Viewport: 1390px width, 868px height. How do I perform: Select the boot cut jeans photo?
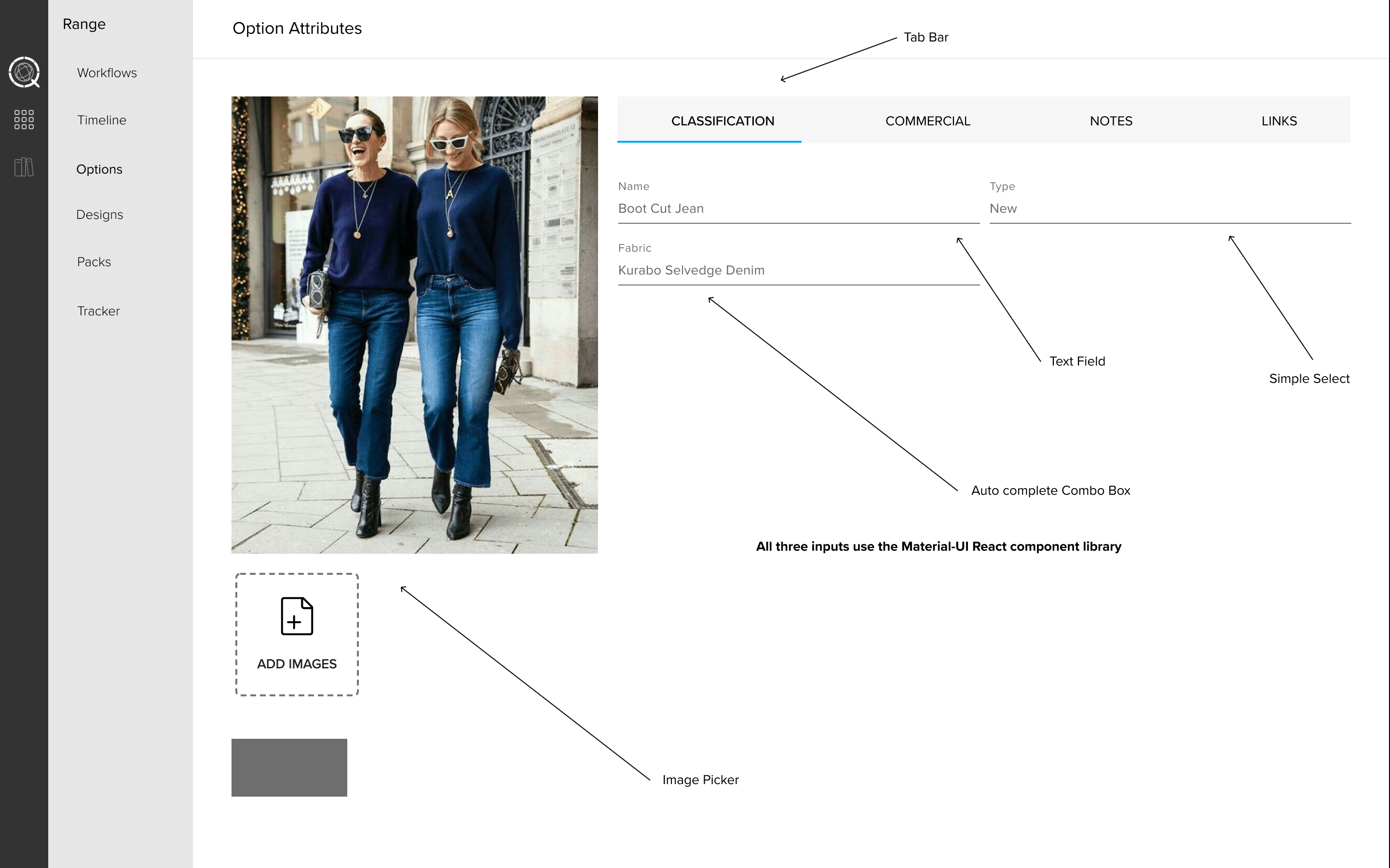pos(414,325)
